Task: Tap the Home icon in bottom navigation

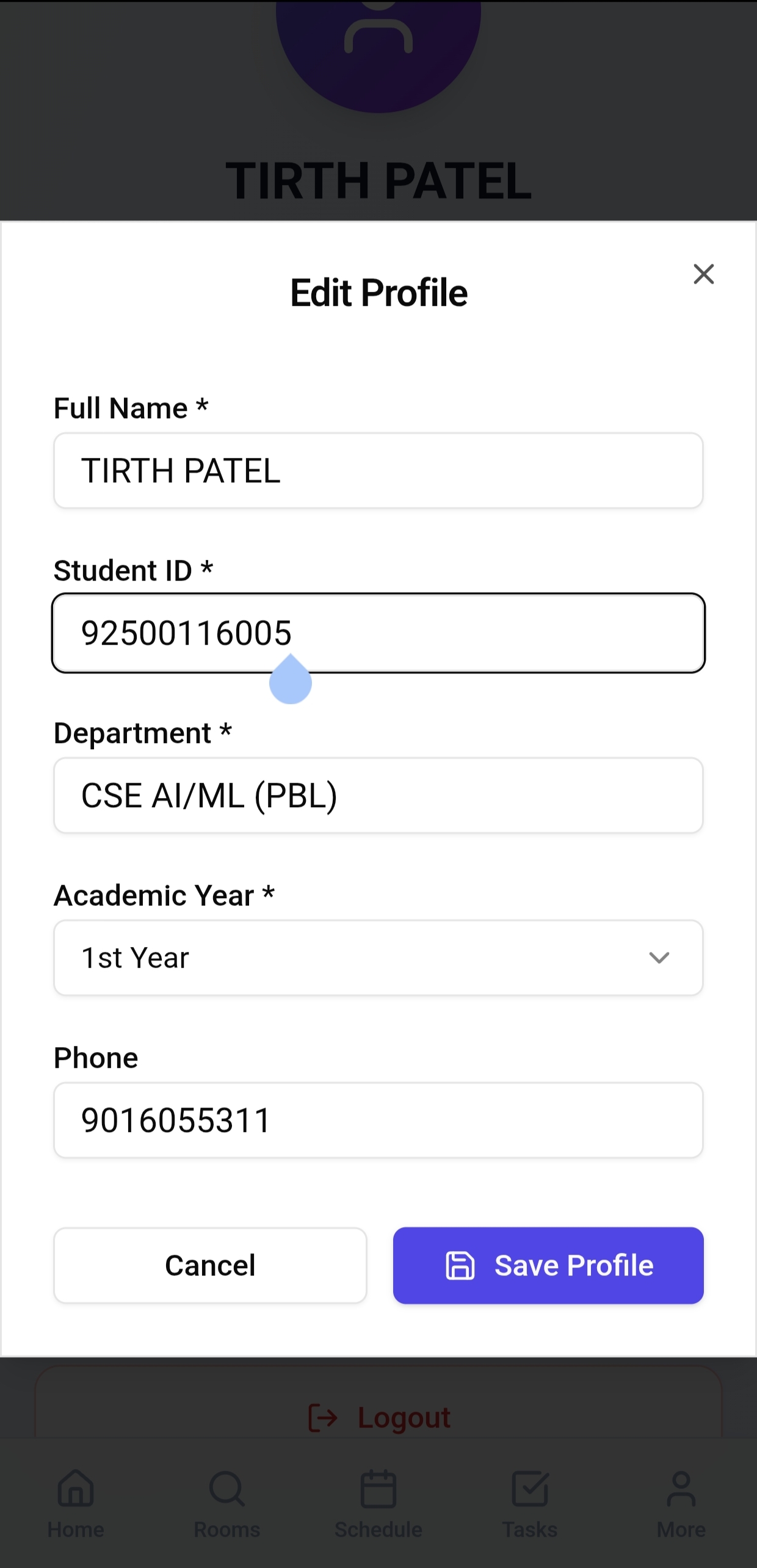Action: point(76,1489)
